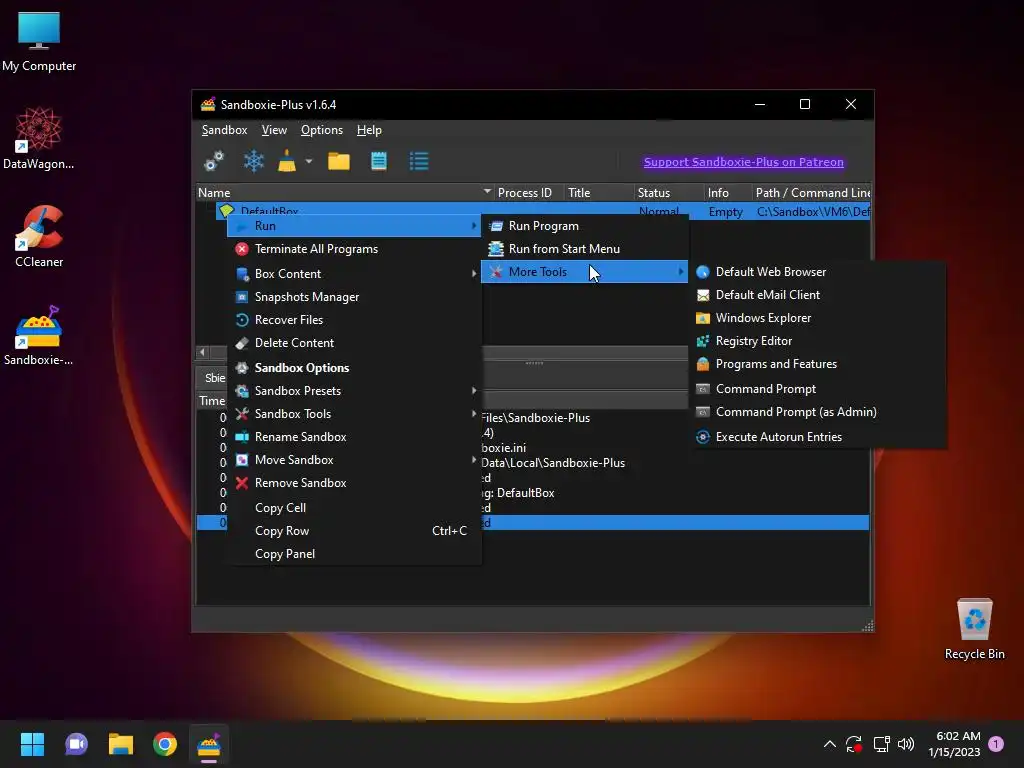The image size is (1024, 768).
Task: Click the volume speaker tray icon
Action: pos(906,744)
